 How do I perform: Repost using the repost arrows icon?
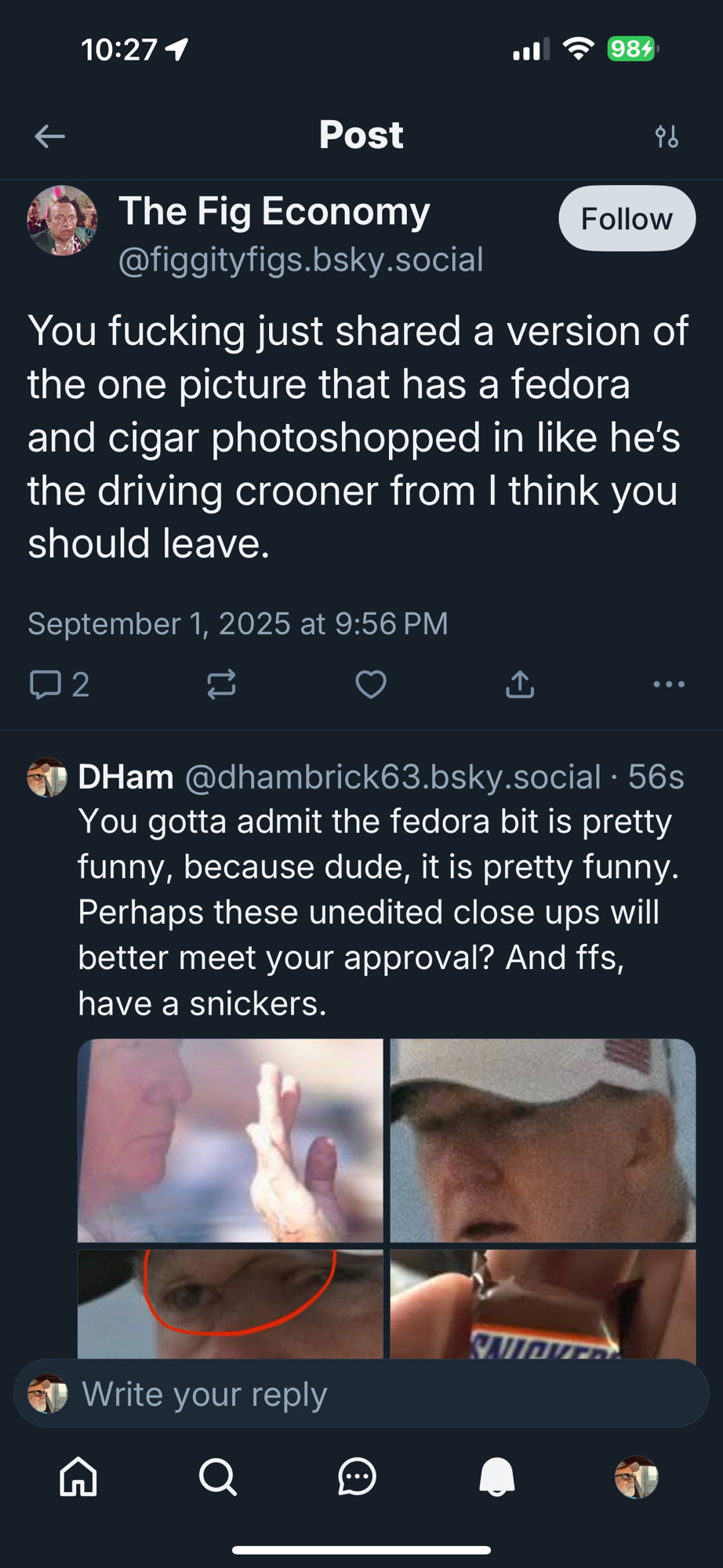(221, 684)
